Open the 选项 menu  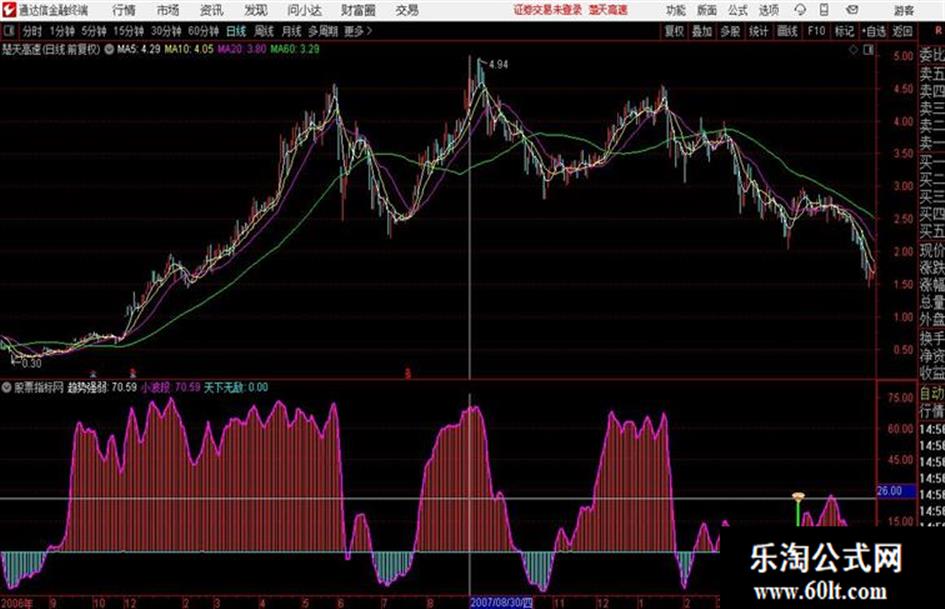768,10
